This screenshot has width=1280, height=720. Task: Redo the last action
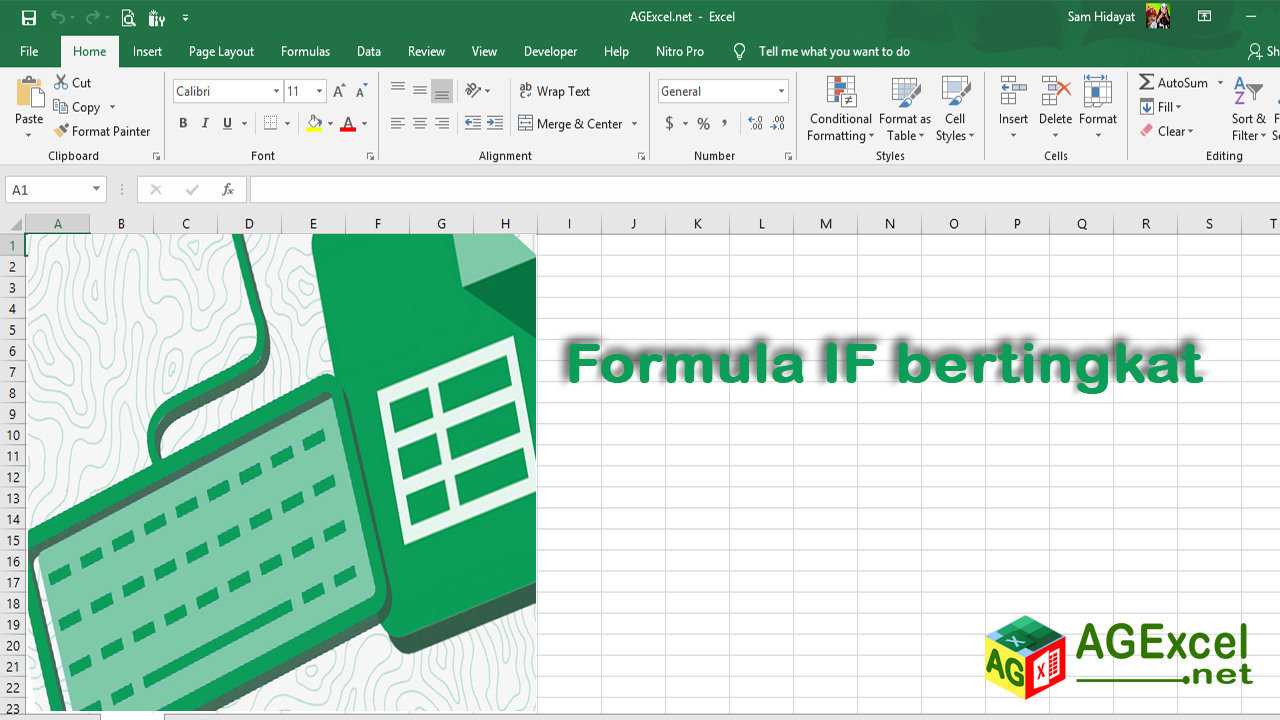click(x=92, y=17)
